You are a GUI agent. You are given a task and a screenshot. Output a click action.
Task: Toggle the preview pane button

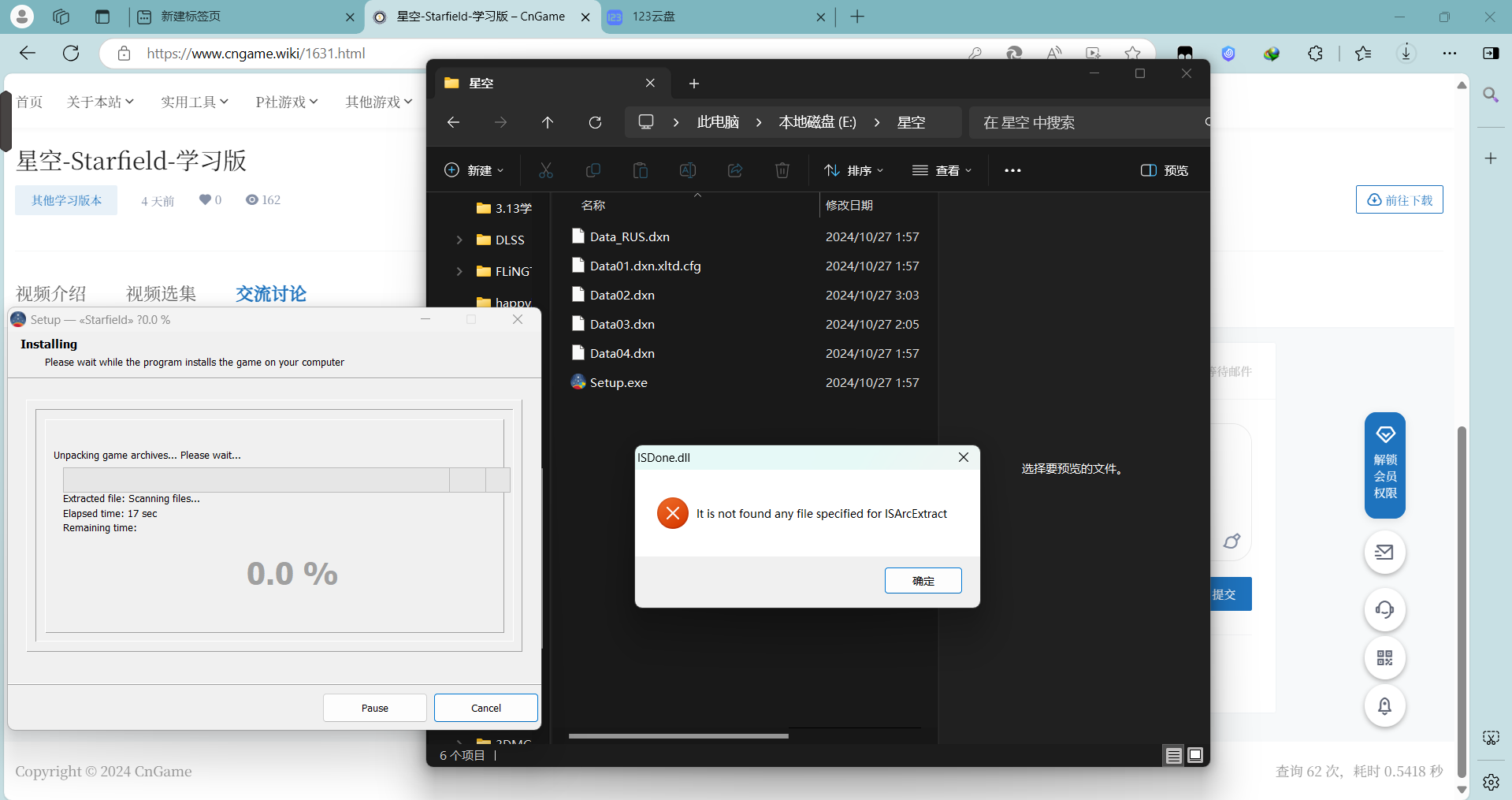[x=1164, y=170]
